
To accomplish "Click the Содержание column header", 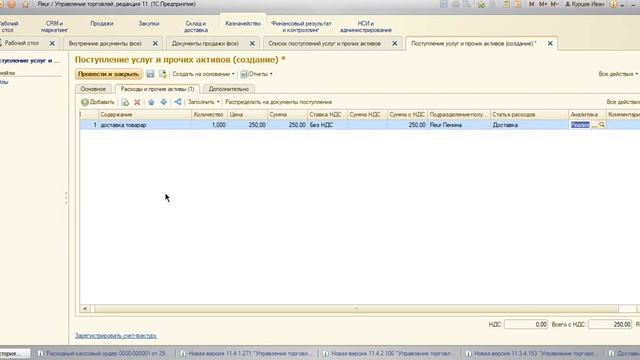I will point(144,115).
